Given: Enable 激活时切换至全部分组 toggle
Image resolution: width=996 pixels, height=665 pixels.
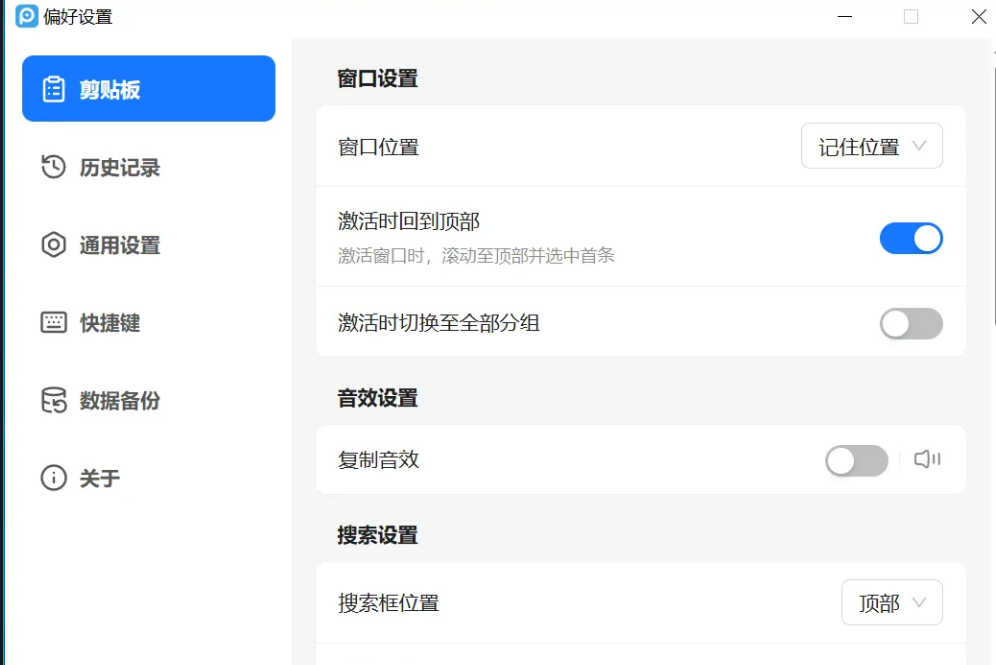Looking at the screenshot, I should (x=911, y=324).
